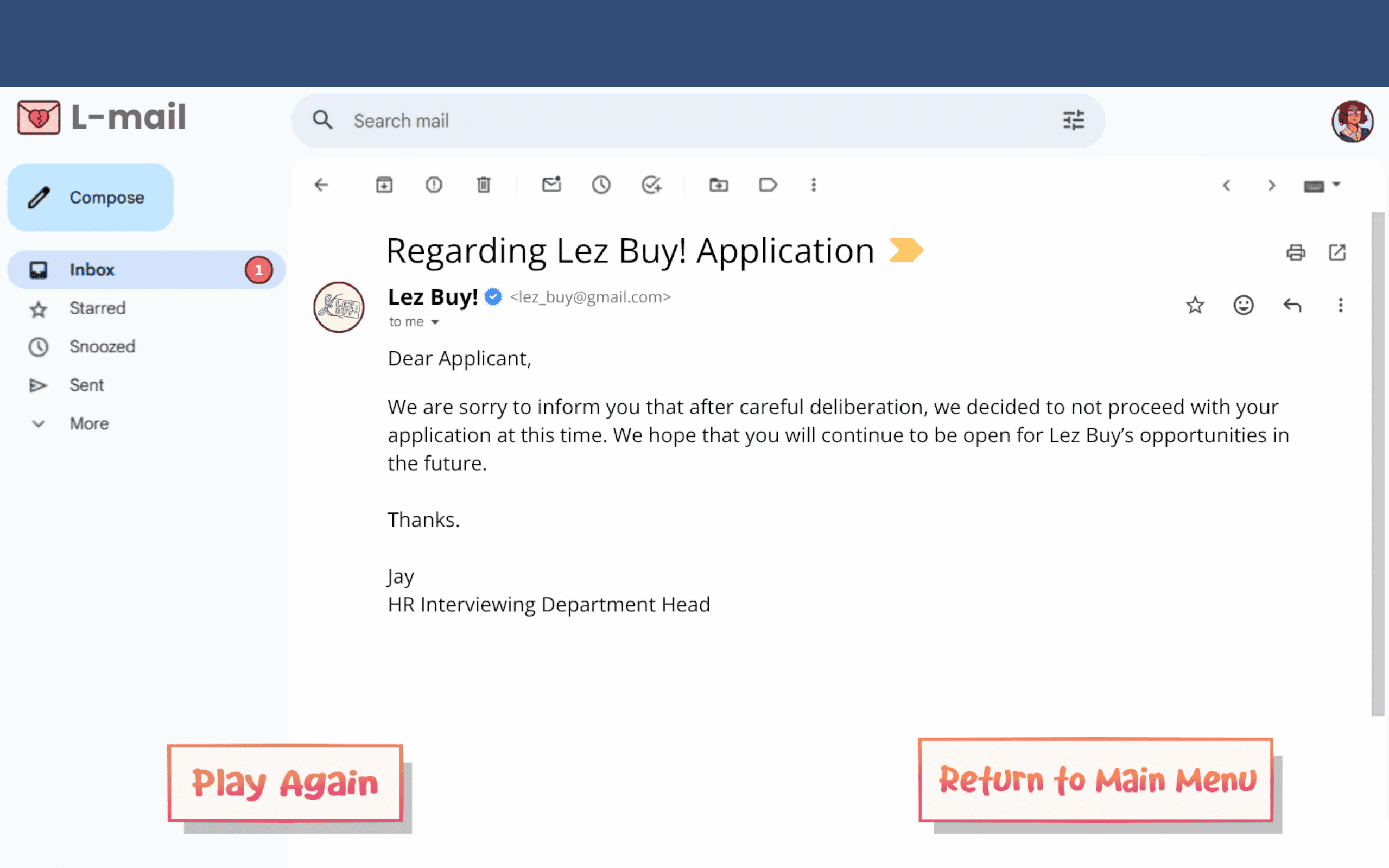Toggle the yellow importance marker

[906, 250]
